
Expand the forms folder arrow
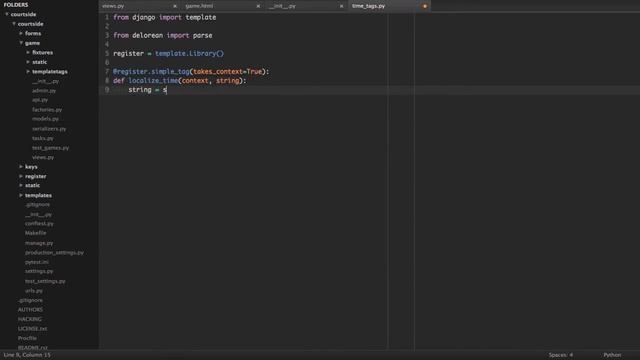tap(21, 33)
